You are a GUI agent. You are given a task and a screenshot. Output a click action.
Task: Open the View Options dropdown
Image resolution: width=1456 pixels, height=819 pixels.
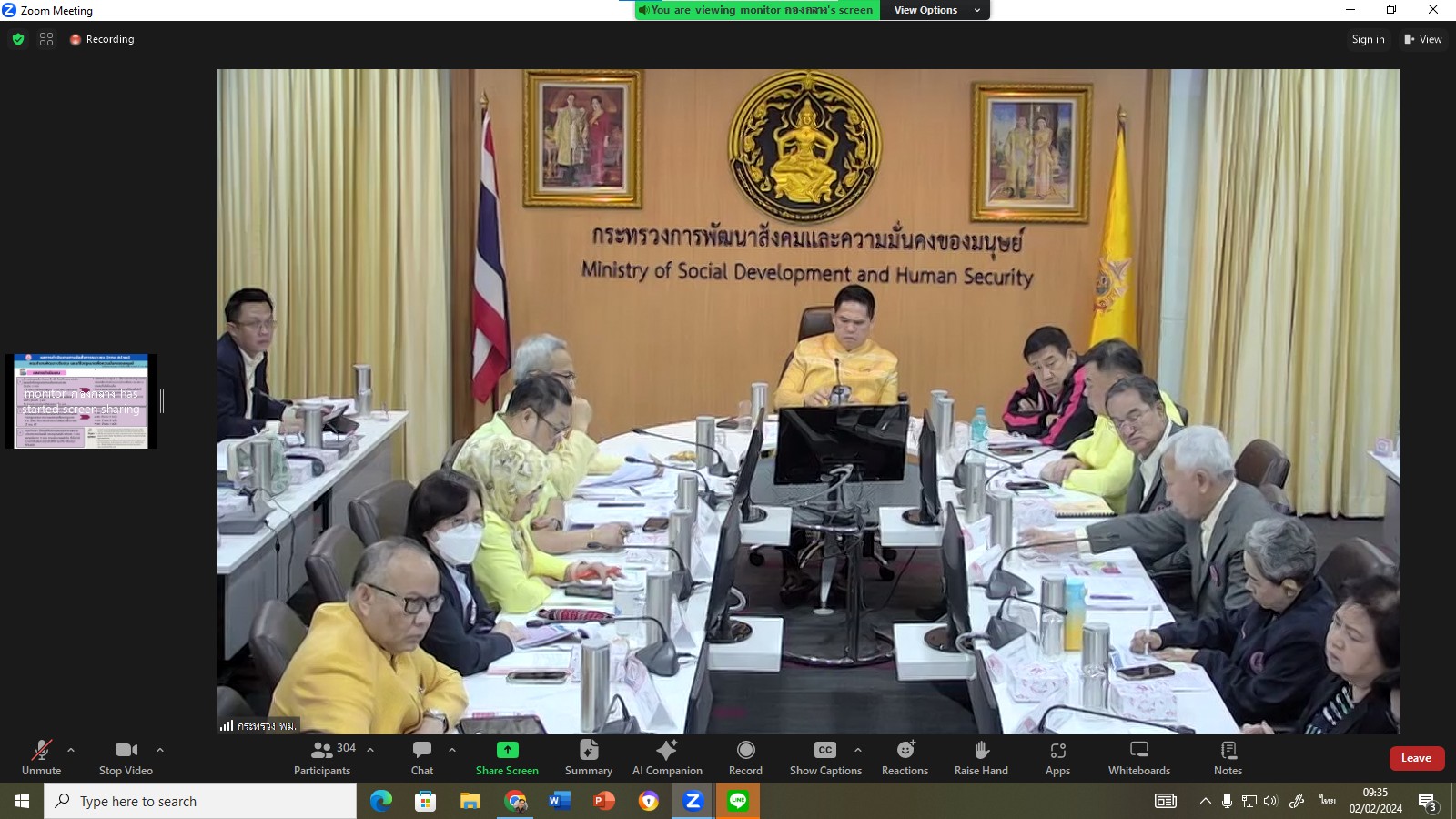[935, 10]
